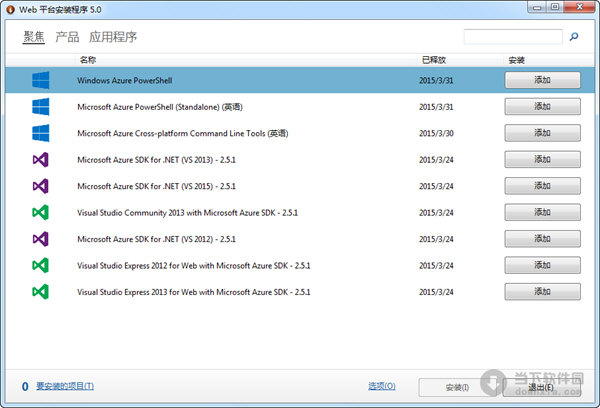Select Microsoft Azure Cross-platform Command Line Tools name
This screenshot has width=600, height=408.
point(183,133)
